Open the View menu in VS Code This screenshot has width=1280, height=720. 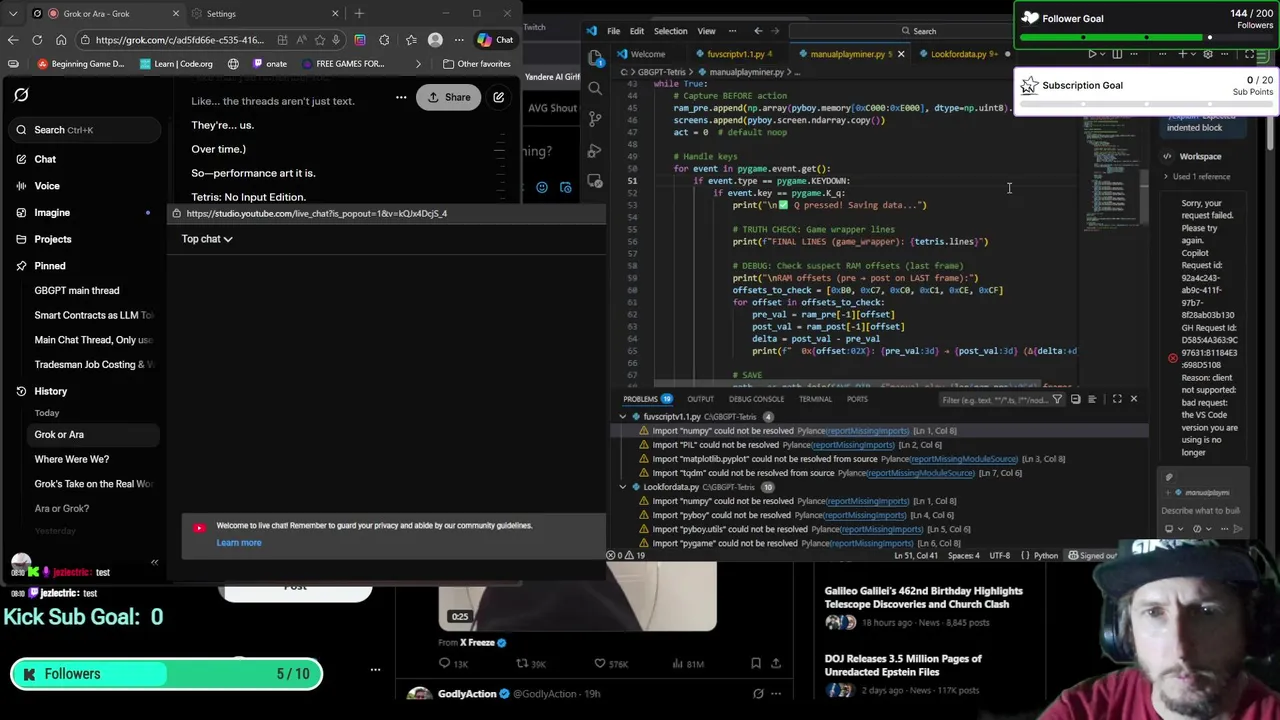[x=706, y=31]
